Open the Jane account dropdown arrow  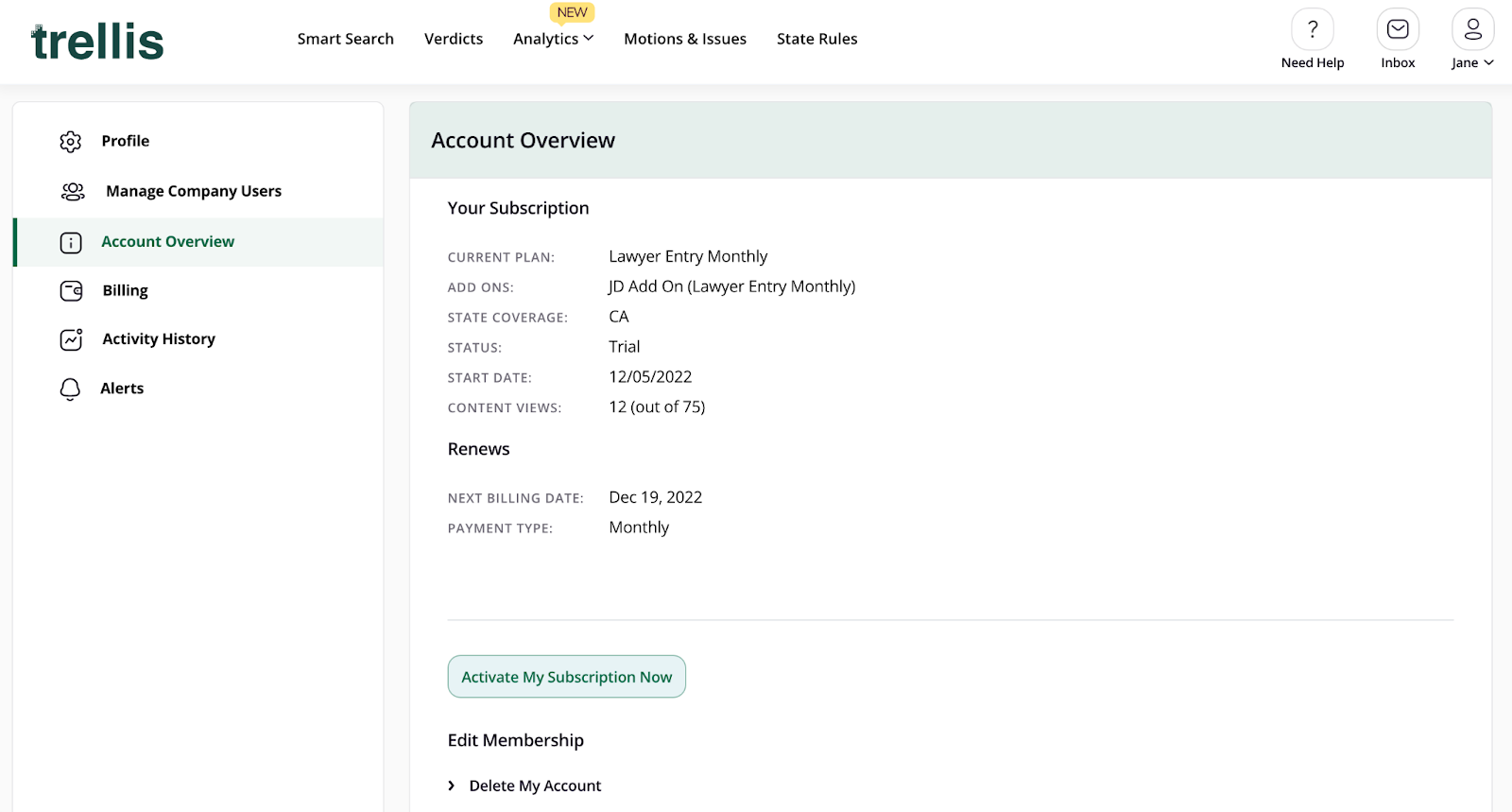[x=1489, y=63]
